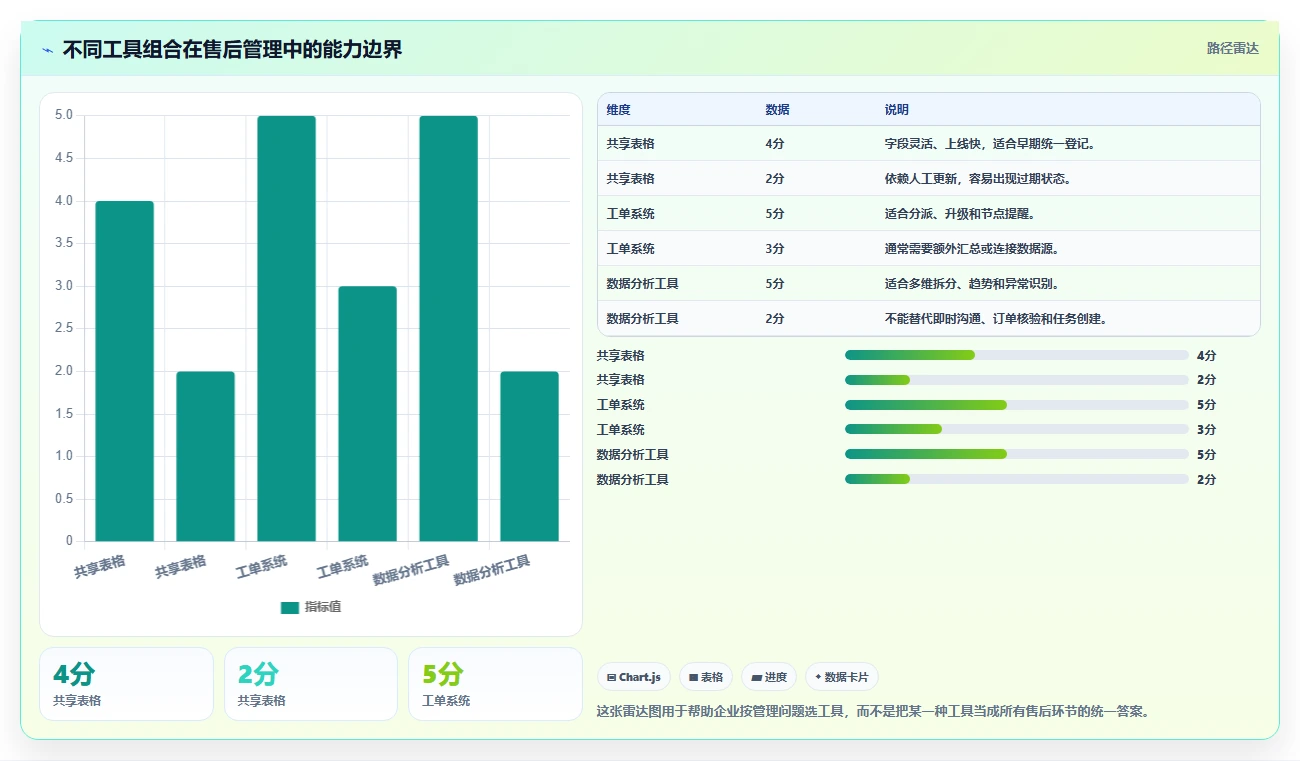The image size is (1300, 761).
Task: Open the 5分 工单系统 data card
Action: pos(495,684)
